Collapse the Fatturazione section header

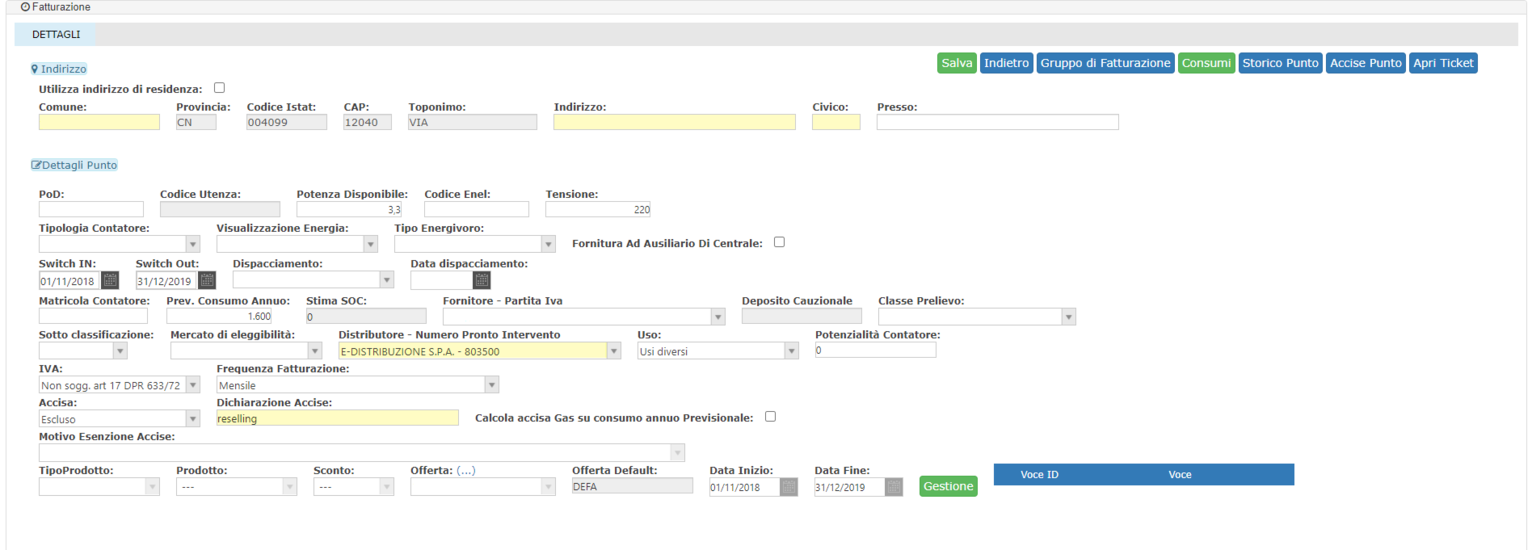click(x=55, y=6)
